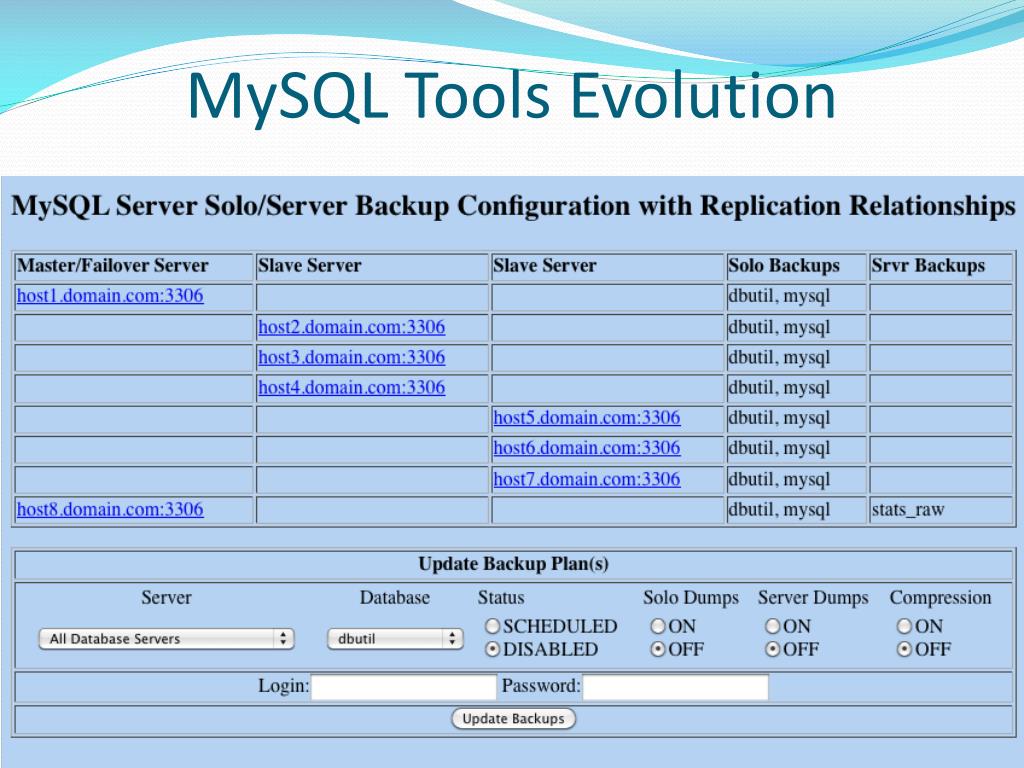
Task: Open the host1.domain.com:3306 link
Action: 110,296
